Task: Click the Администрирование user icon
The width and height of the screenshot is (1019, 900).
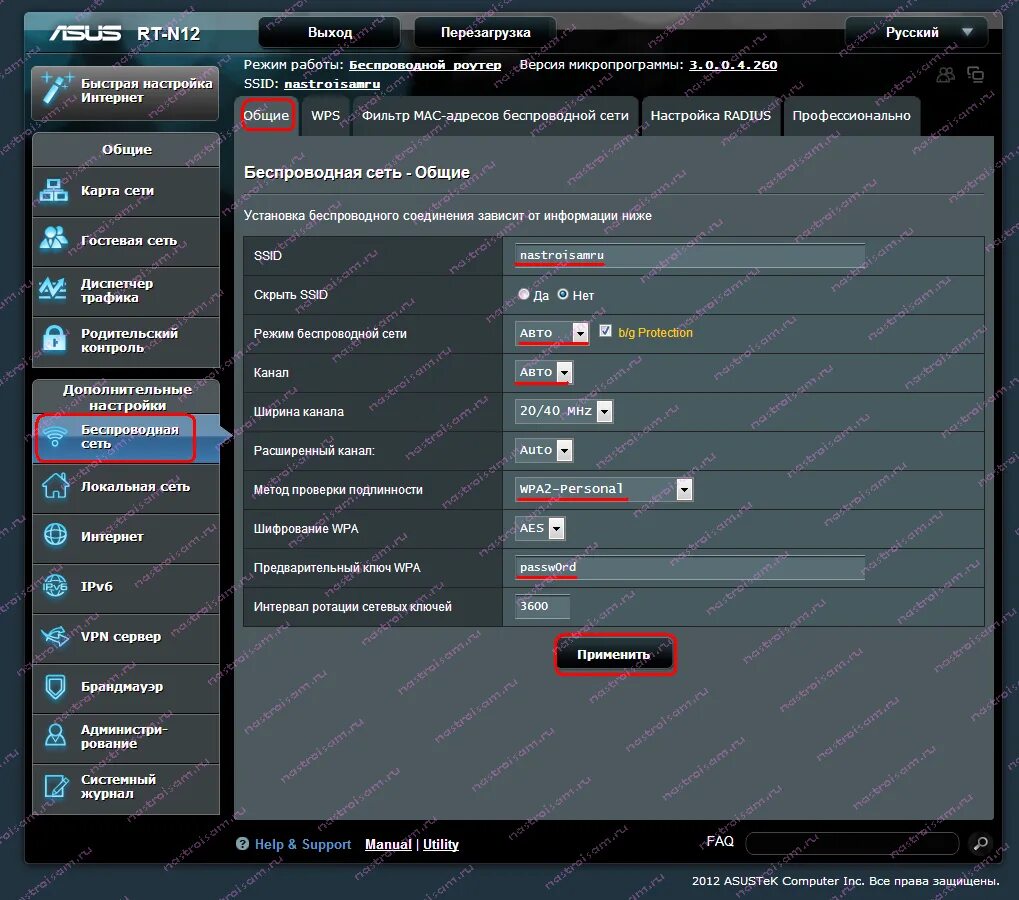Action: coord(55,735)
